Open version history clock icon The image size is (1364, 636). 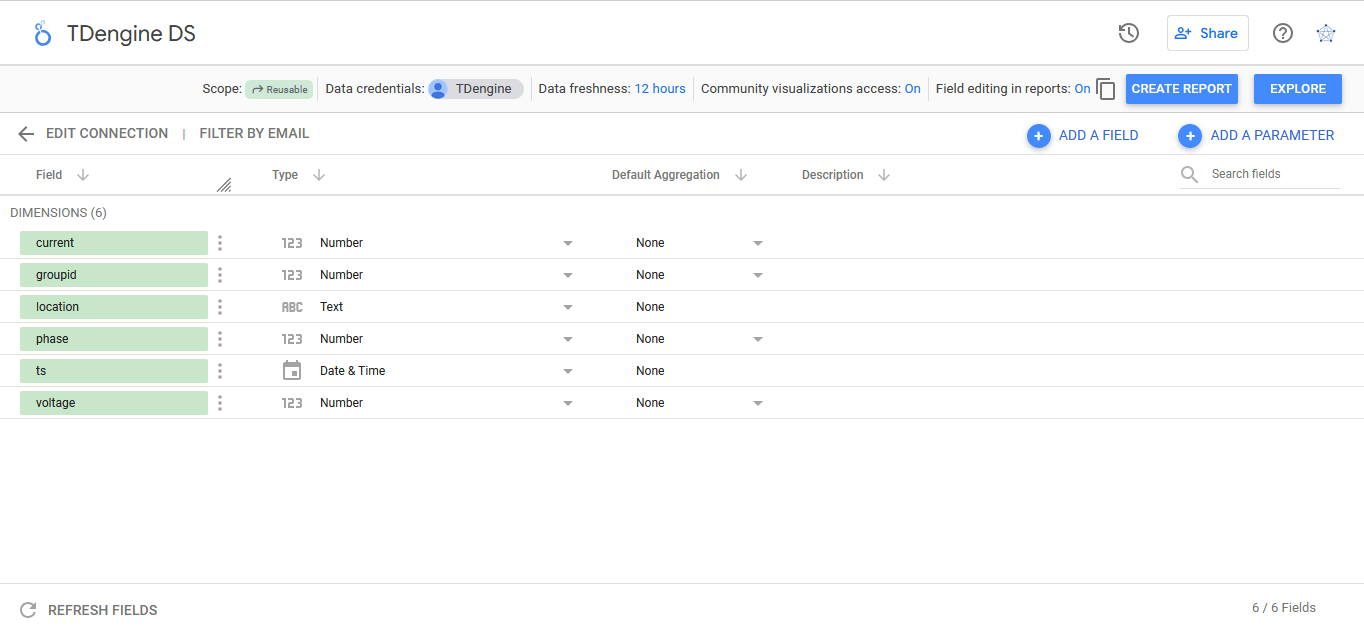[1128, 33]
